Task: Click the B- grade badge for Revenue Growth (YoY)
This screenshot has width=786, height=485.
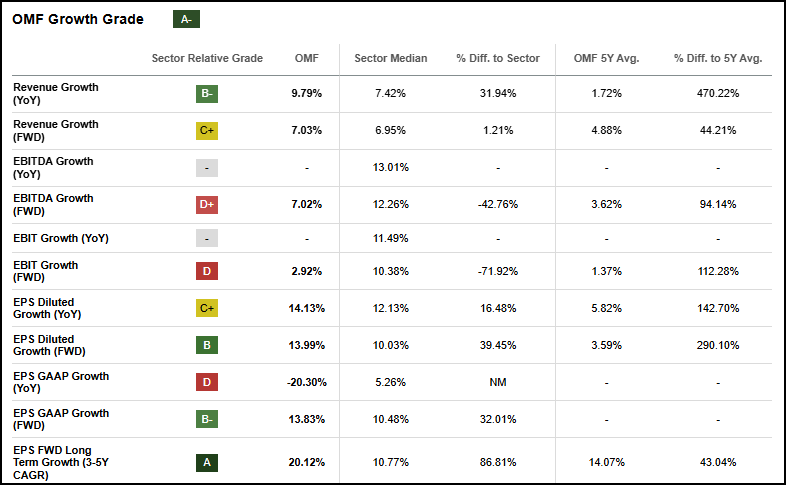Action: tap(207, 94)
